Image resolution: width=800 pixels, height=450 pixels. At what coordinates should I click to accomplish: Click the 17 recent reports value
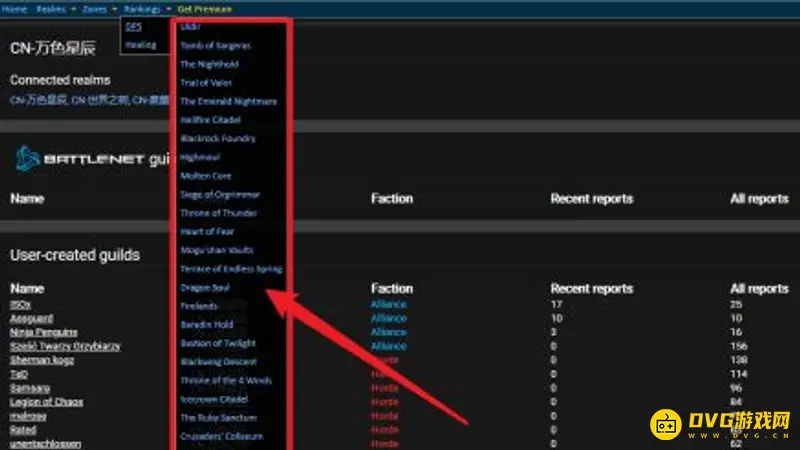[556, 304]
